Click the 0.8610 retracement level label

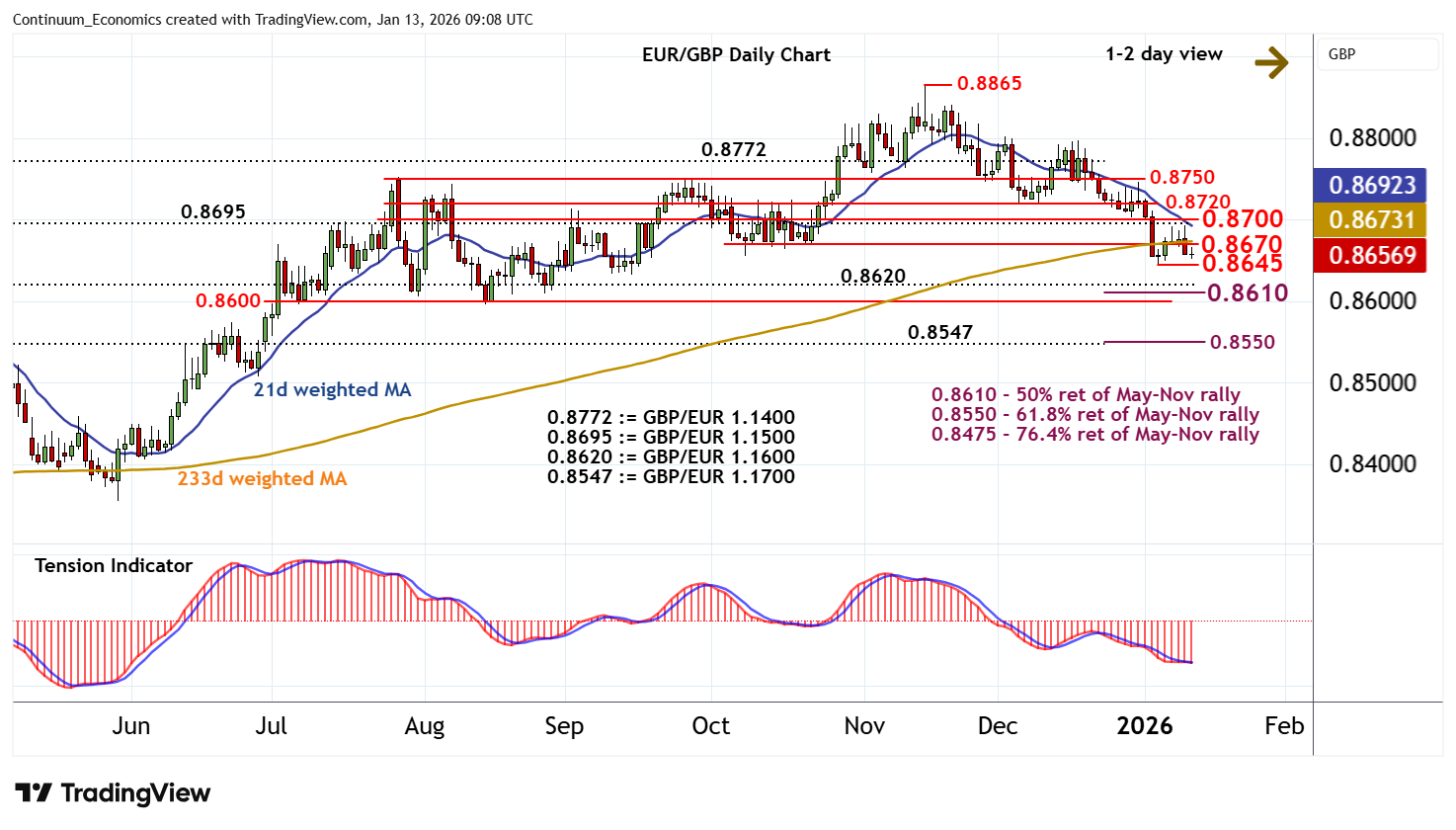point(1247,292)
